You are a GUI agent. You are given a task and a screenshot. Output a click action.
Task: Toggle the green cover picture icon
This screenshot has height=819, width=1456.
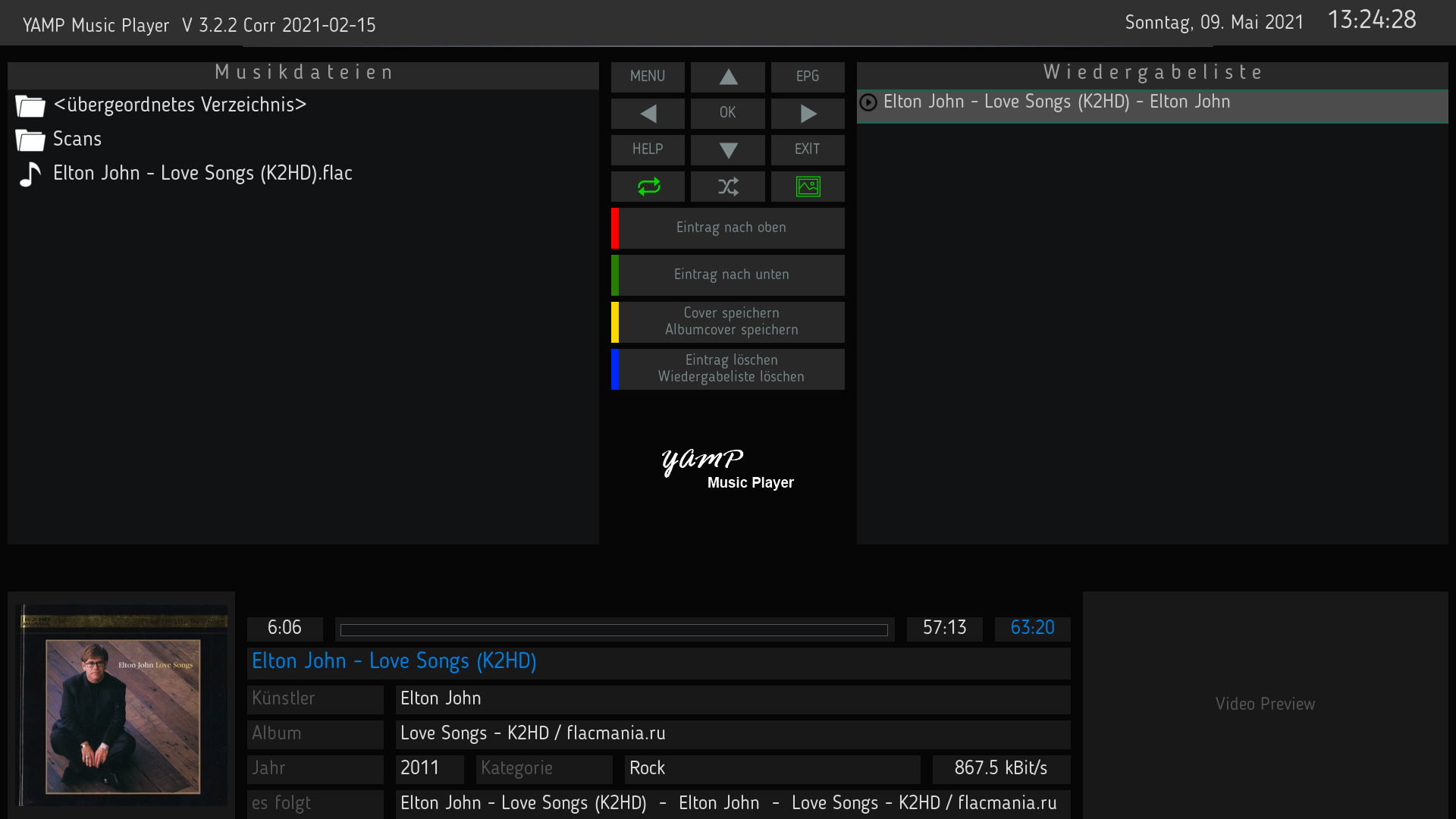tap(808, 187)
